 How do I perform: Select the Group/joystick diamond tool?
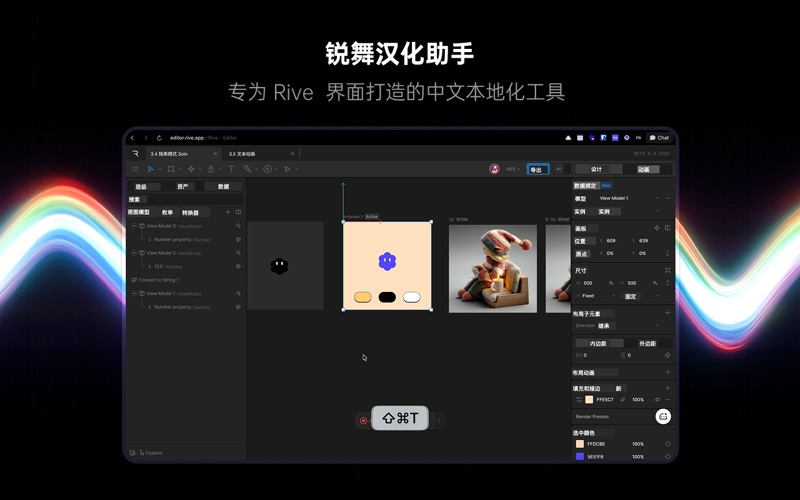191,169
